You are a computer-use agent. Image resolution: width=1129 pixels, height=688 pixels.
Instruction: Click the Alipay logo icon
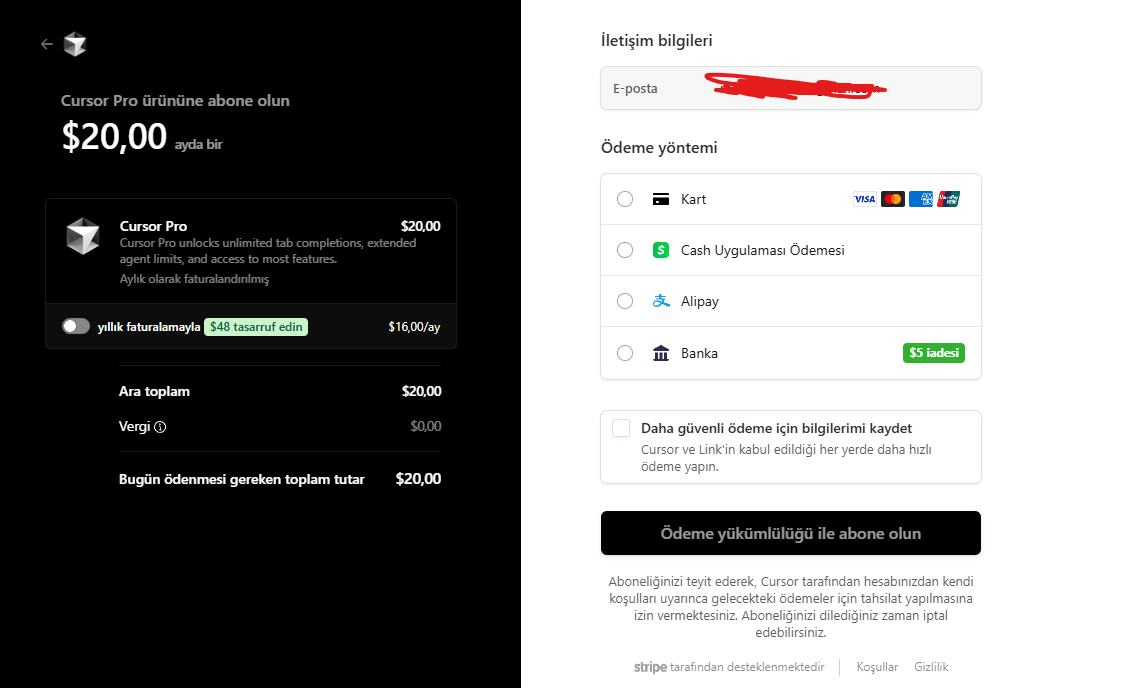(x=660, y=302)
